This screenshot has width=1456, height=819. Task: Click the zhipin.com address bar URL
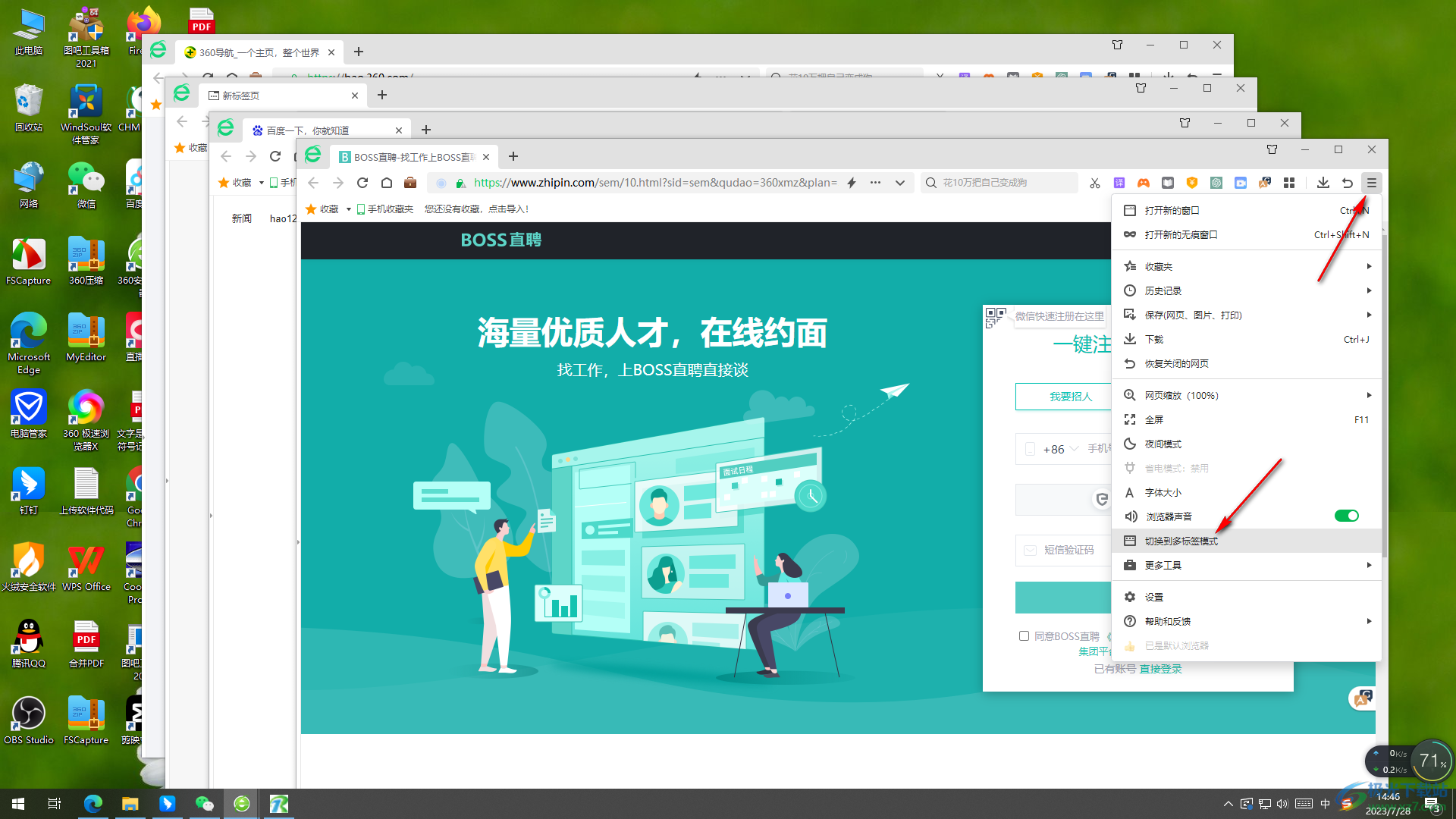coord(655,183)
